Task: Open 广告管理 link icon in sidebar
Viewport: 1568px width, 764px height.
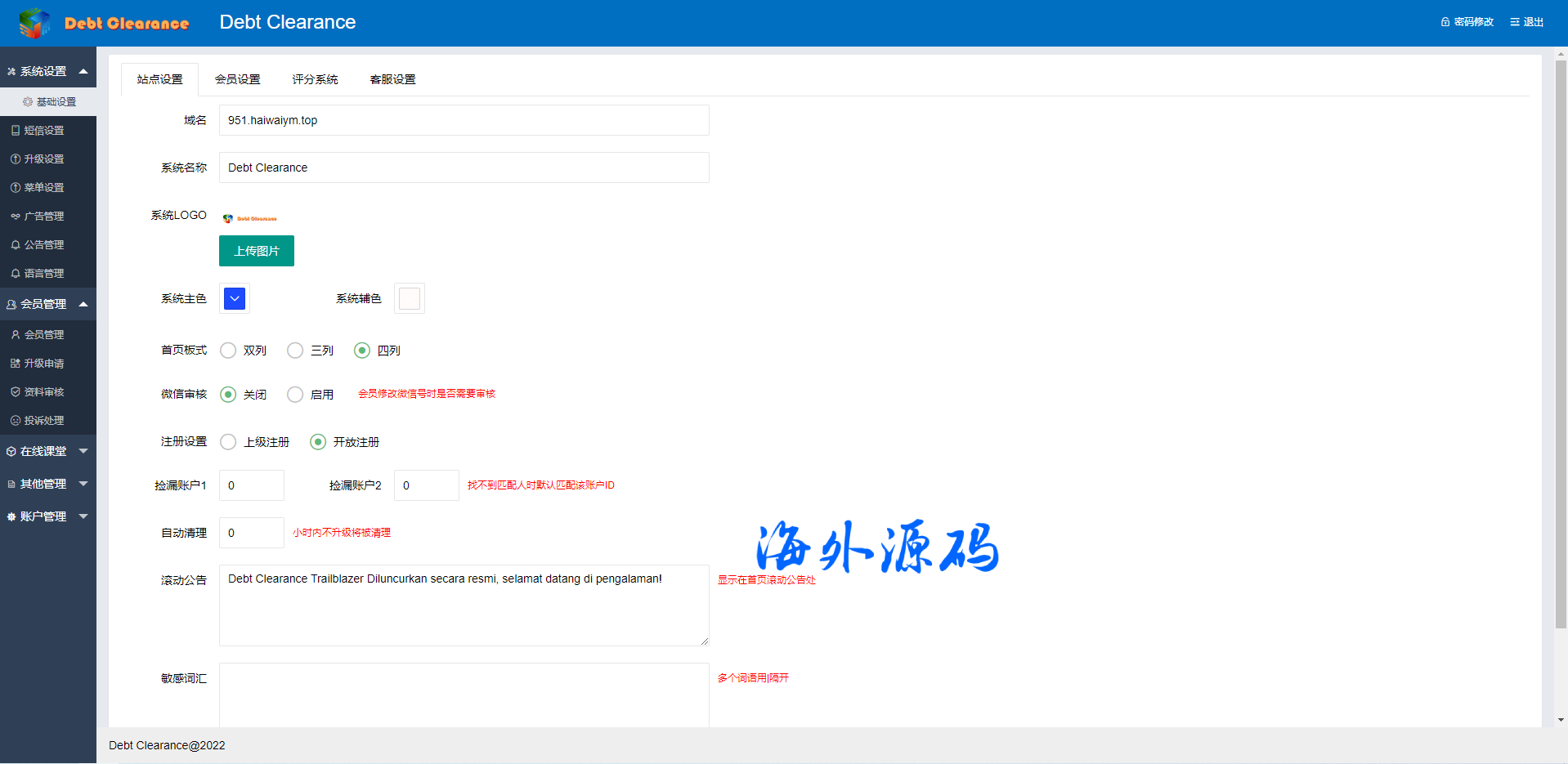Action: coord(16,217)
